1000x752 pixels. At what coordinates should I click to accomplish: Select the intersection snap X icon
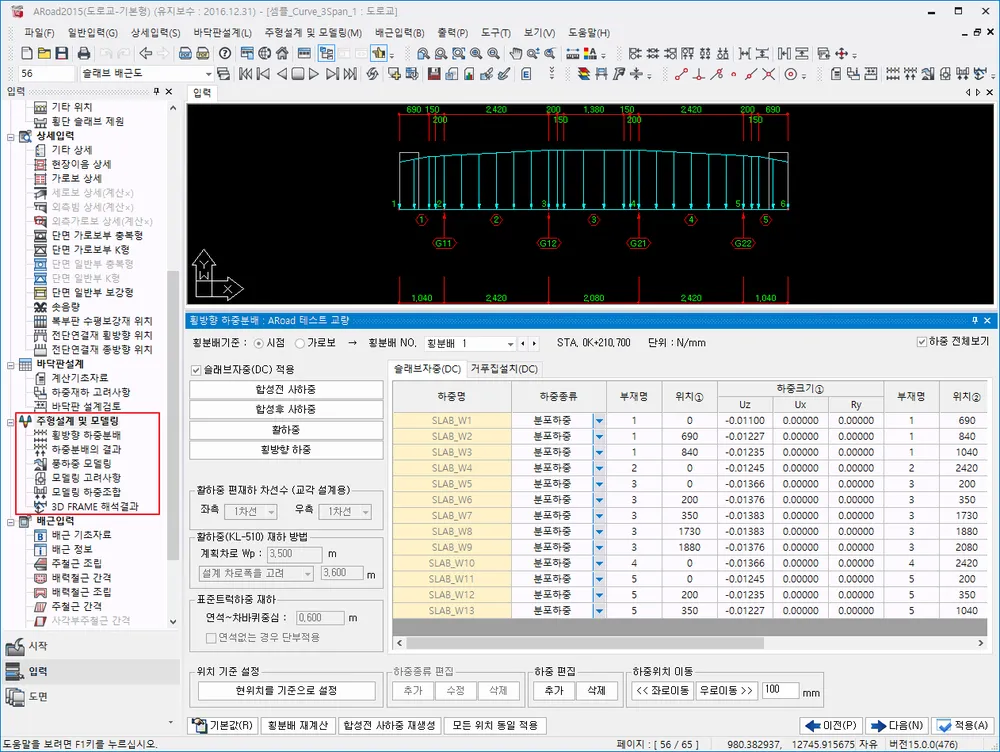tap(768, 74)
